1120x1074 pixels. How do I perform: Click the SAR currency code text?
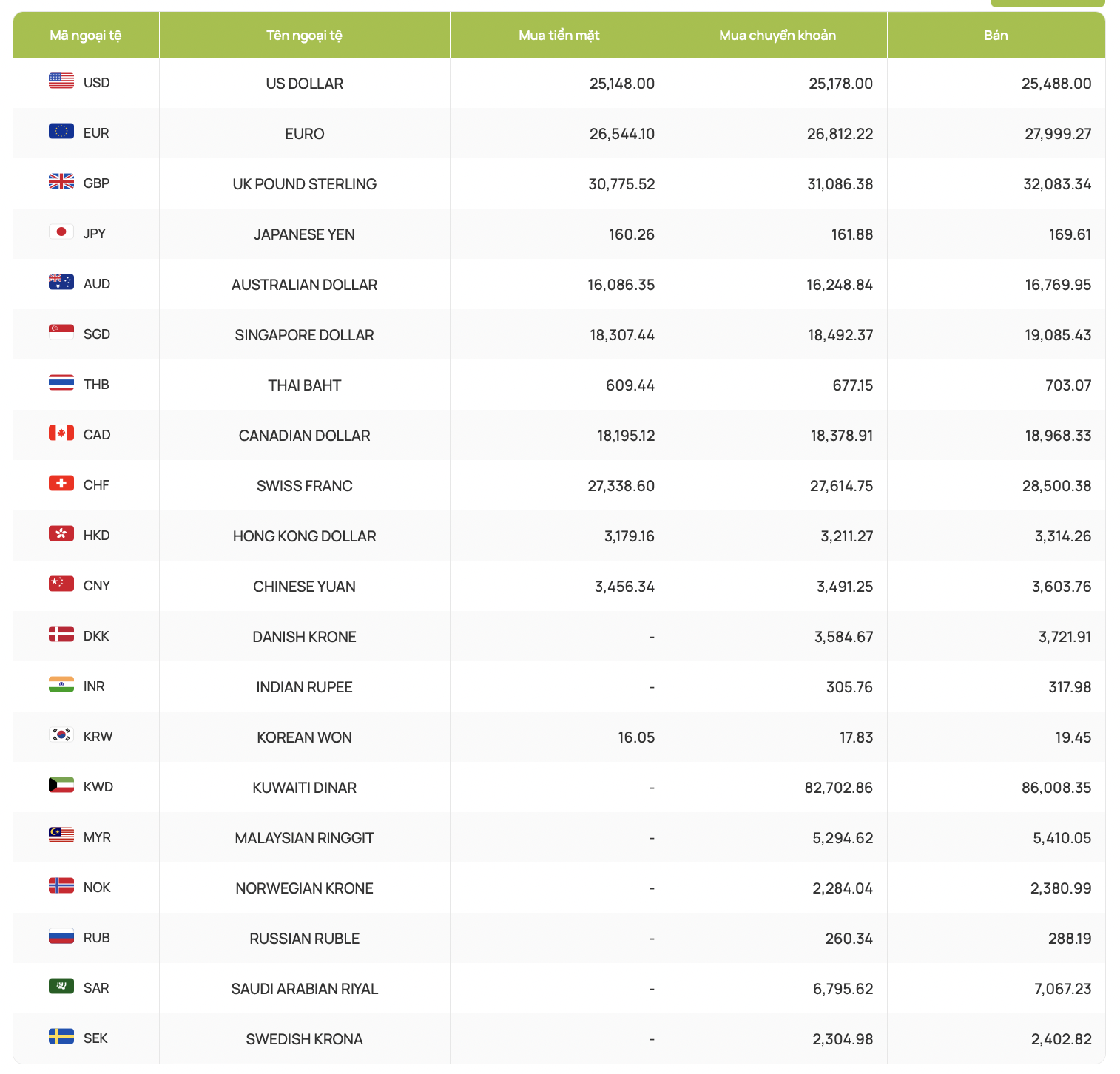click(96, 988)
